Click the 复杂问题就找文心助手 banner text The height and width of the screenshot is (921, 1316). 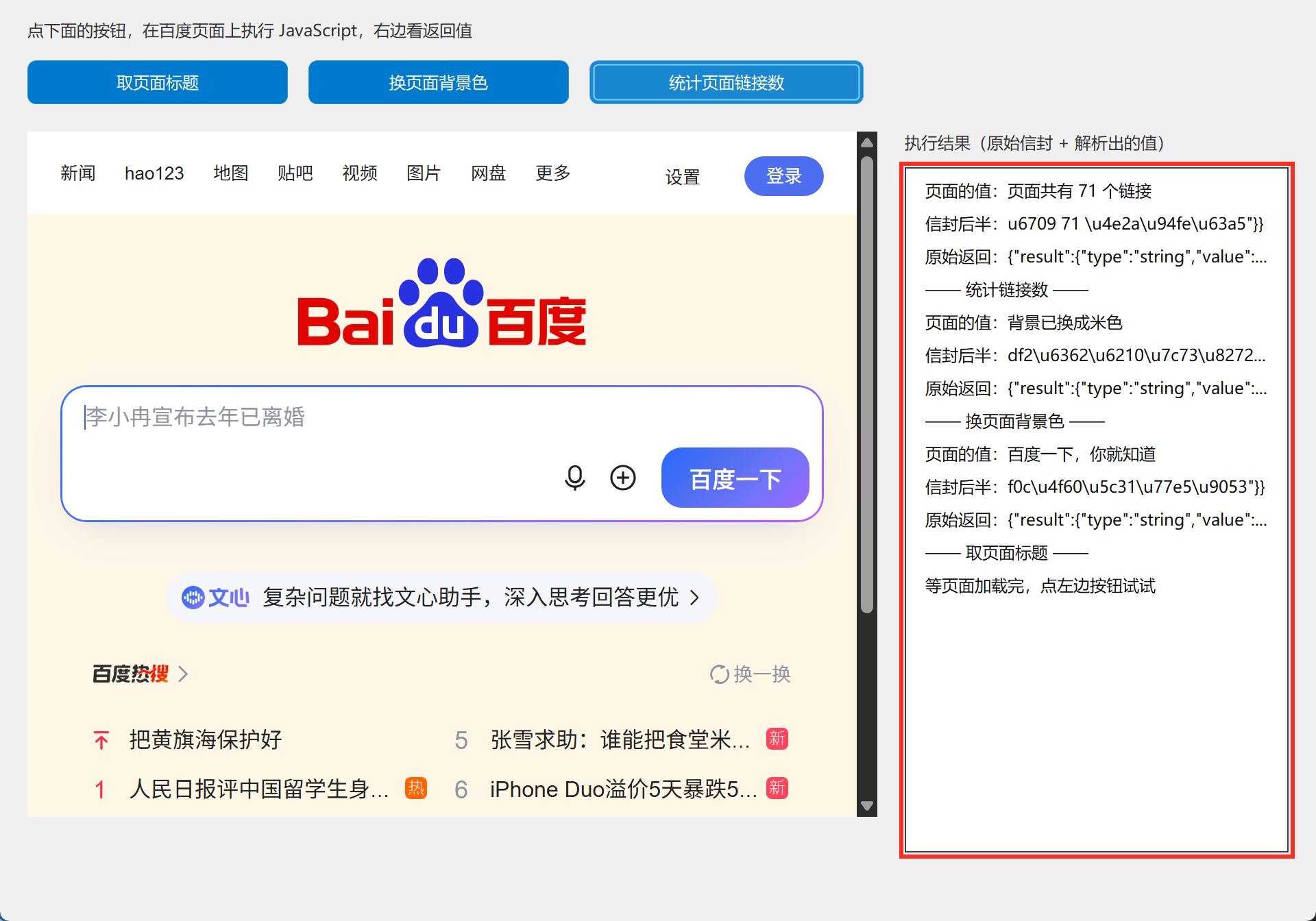click(471, 598)
